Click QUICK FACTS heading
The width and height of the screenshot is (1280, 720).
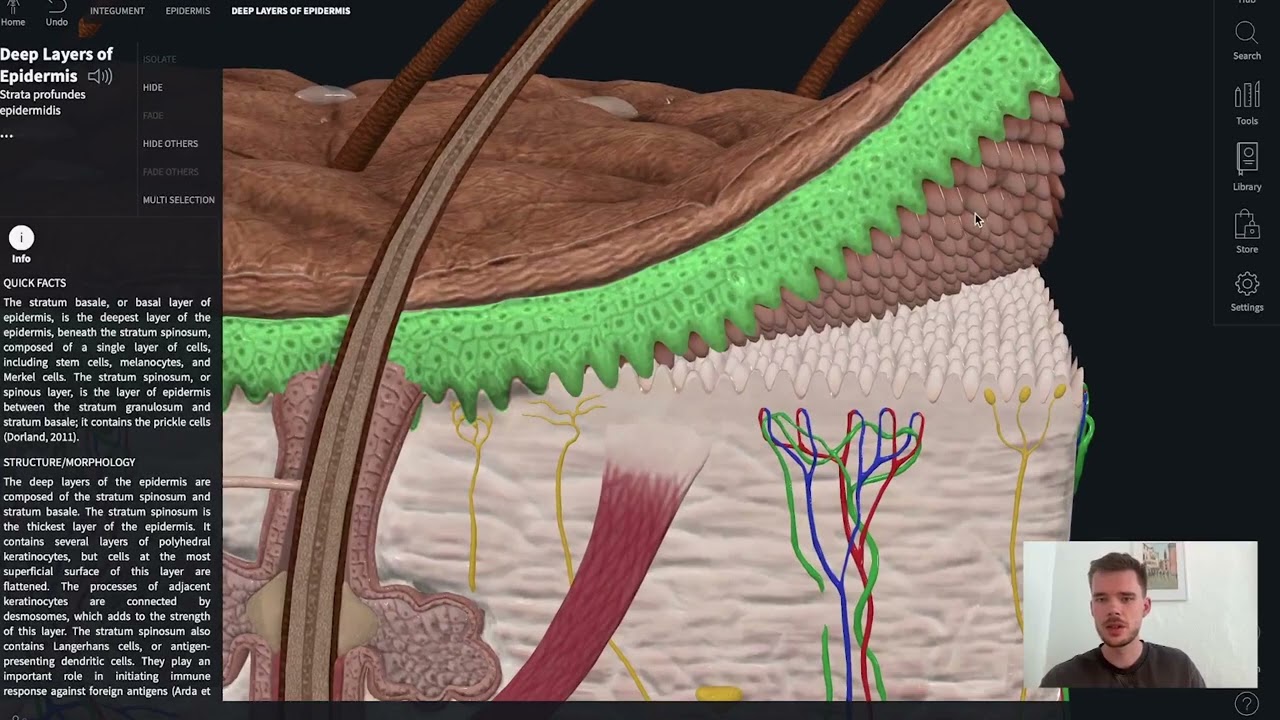coord(34,283)
